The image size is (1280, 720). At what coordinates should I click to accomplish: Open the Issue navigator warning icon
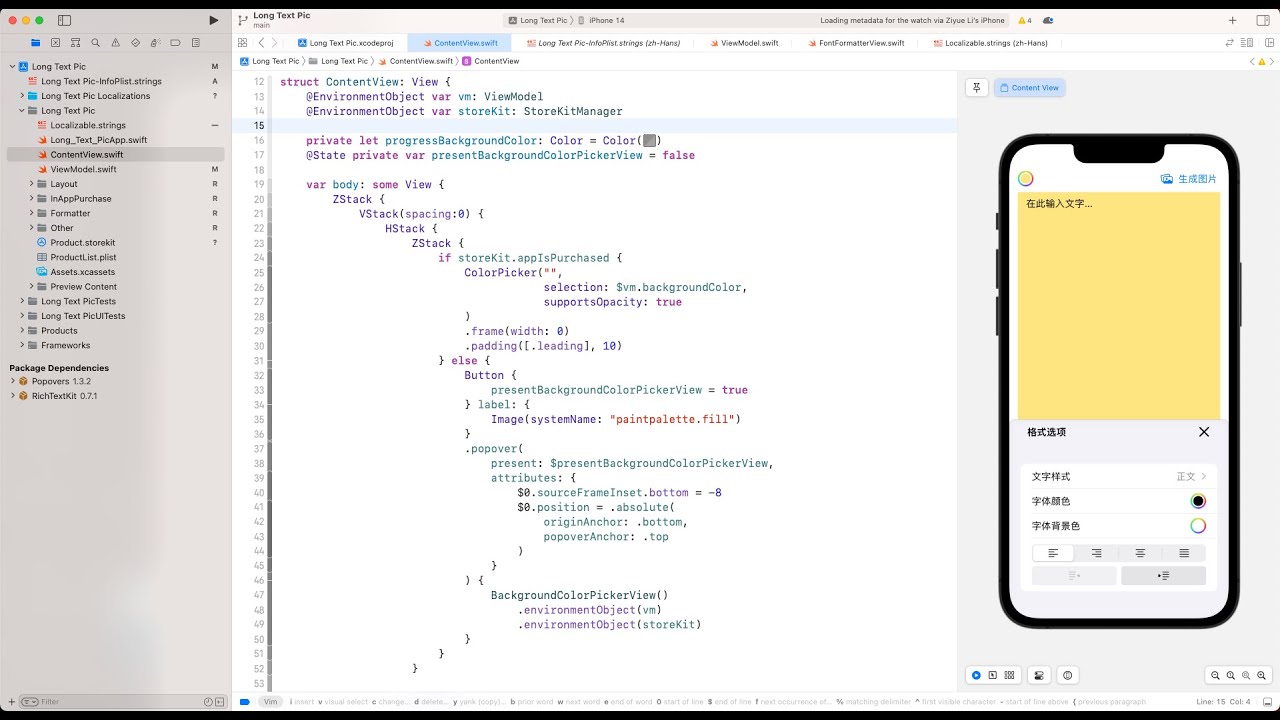click(x=115, y=43)
